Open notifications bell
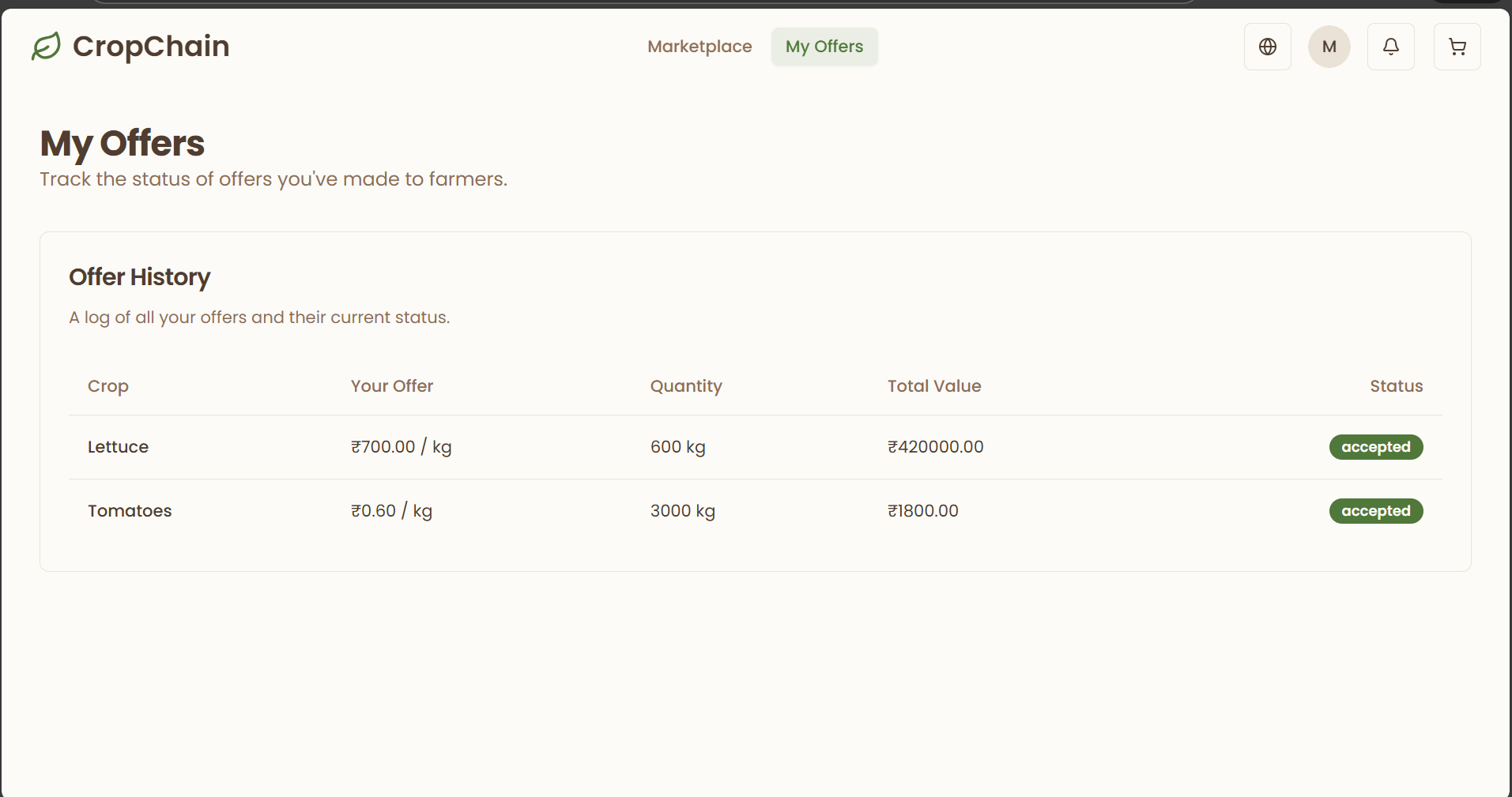Viewport: 1512px width, 797px height. point(1390,47)
